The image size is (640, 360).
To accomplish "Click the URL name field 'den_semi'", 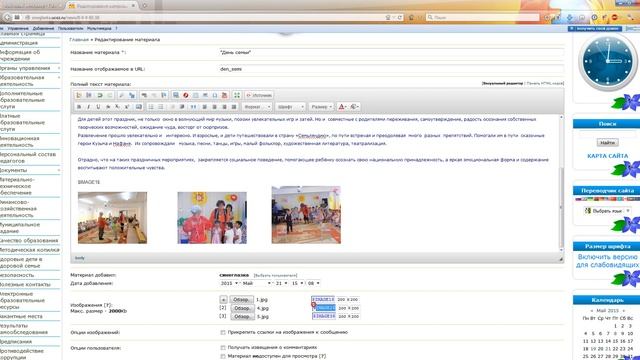I will click(391, 69).
